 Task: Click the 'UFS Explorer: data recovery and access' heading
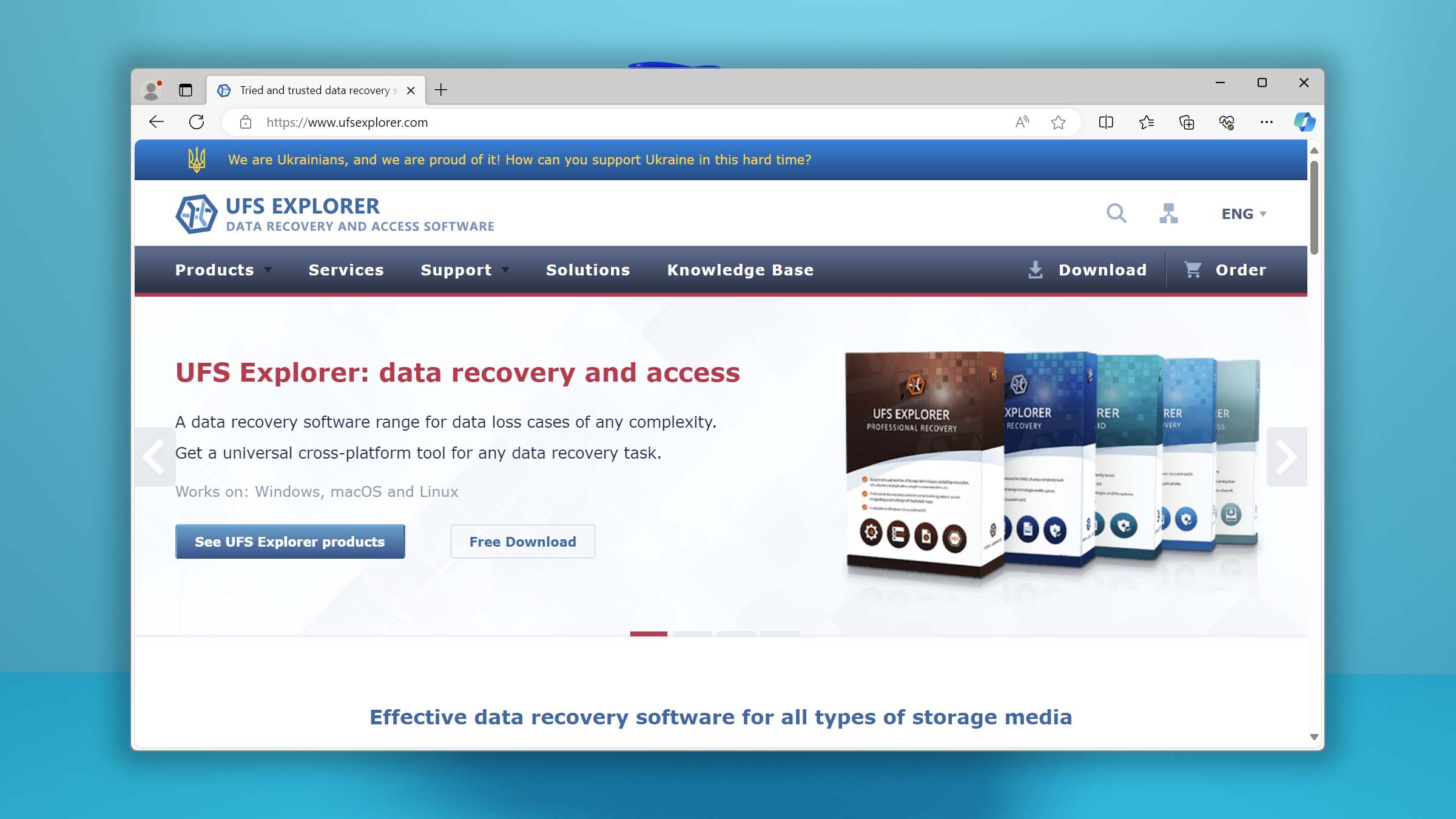click(458, 372)
